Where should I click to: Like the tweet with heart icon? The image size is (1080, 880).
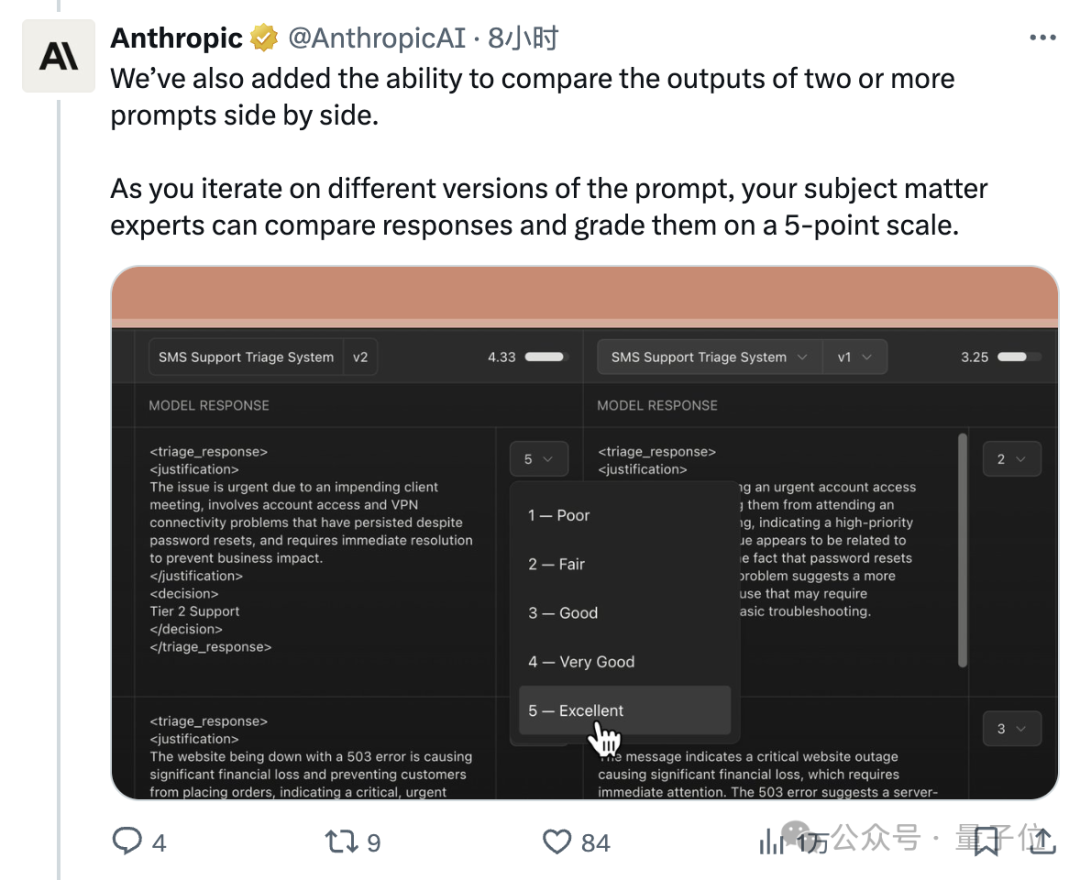[557, 841]
